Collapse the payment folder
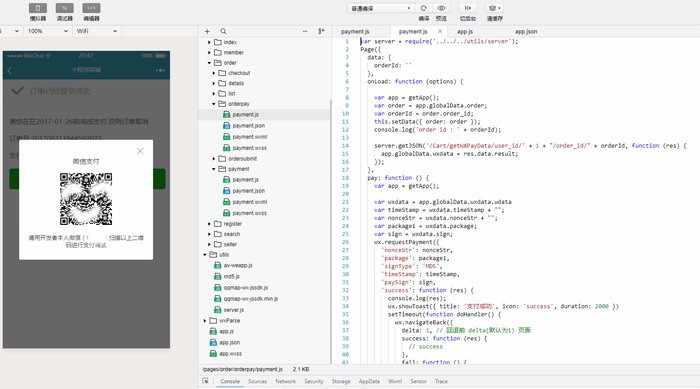This screenshot has width=700, height=389. (214, 169)
